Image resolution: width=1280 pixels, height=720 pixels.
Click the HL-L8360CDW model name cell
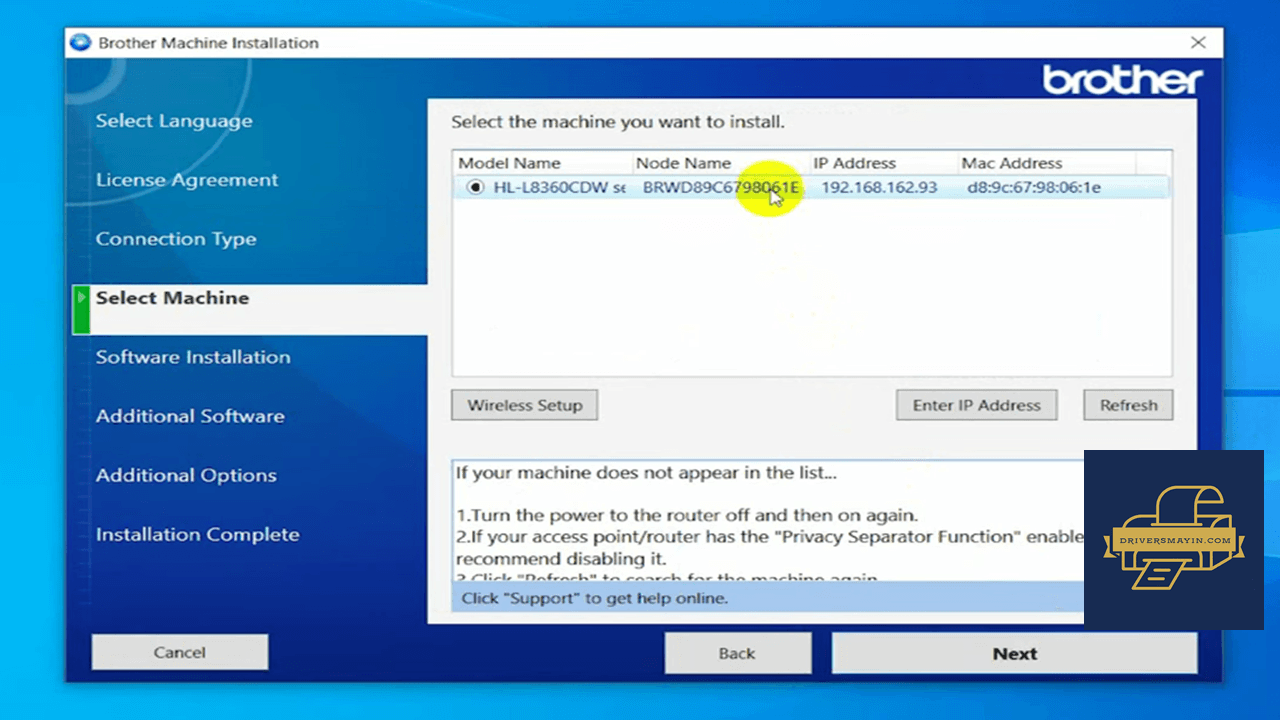pos(560,187)
